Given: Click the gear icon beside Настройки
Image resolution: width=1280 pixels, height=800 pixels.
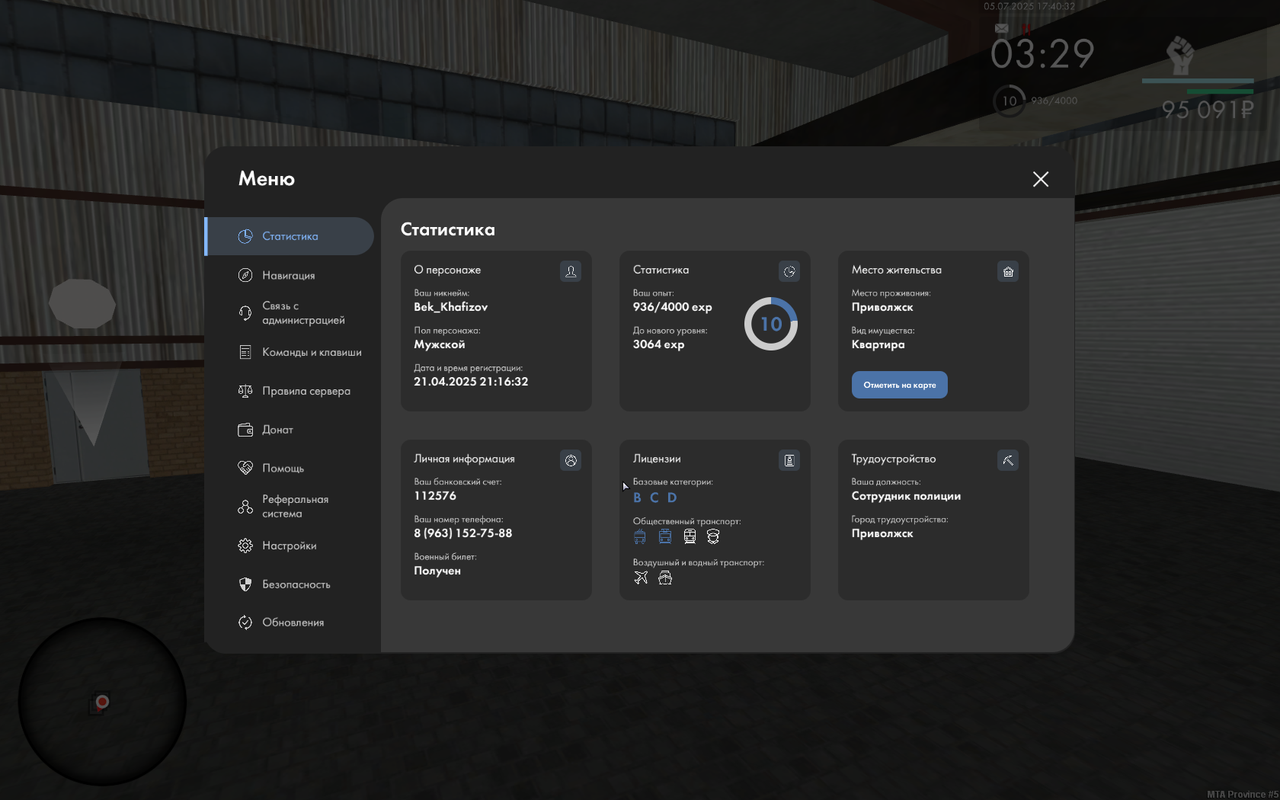Looking at the screenshot, I should tap(245, 546).
